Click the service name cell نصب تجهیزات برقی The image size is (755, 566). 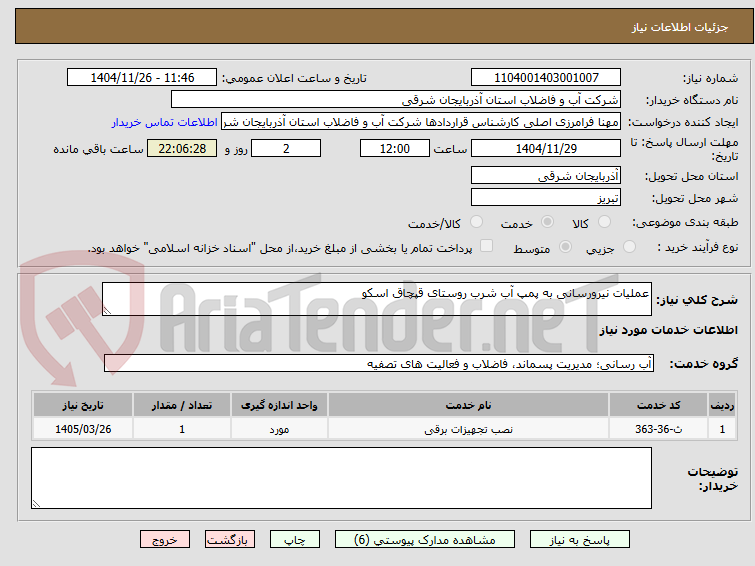469,429
